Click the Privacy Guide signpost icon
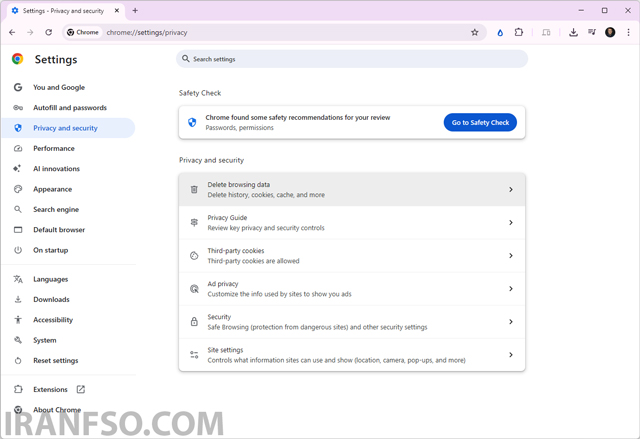 point(194,222)
